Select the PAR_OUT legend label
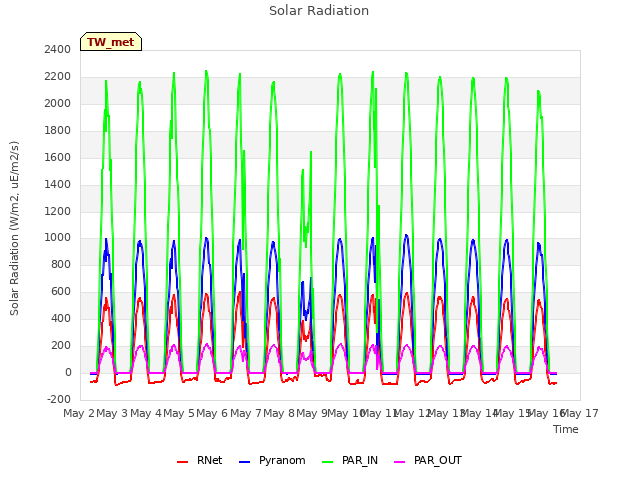This screenshot has height=480, width=640. [438, 460]
